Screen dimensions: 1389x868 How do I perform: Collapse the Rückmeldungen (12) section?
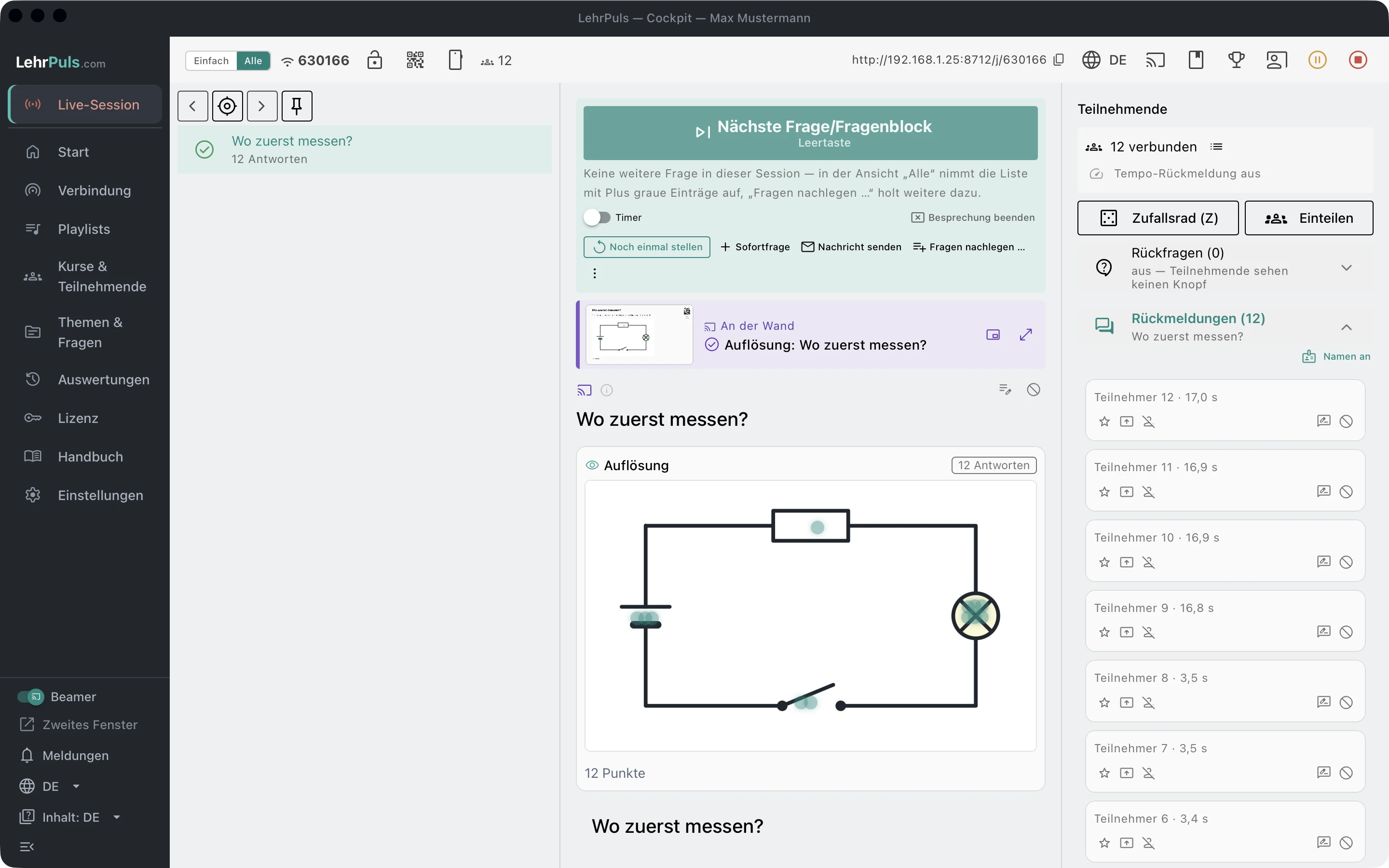pos(1346,327)
